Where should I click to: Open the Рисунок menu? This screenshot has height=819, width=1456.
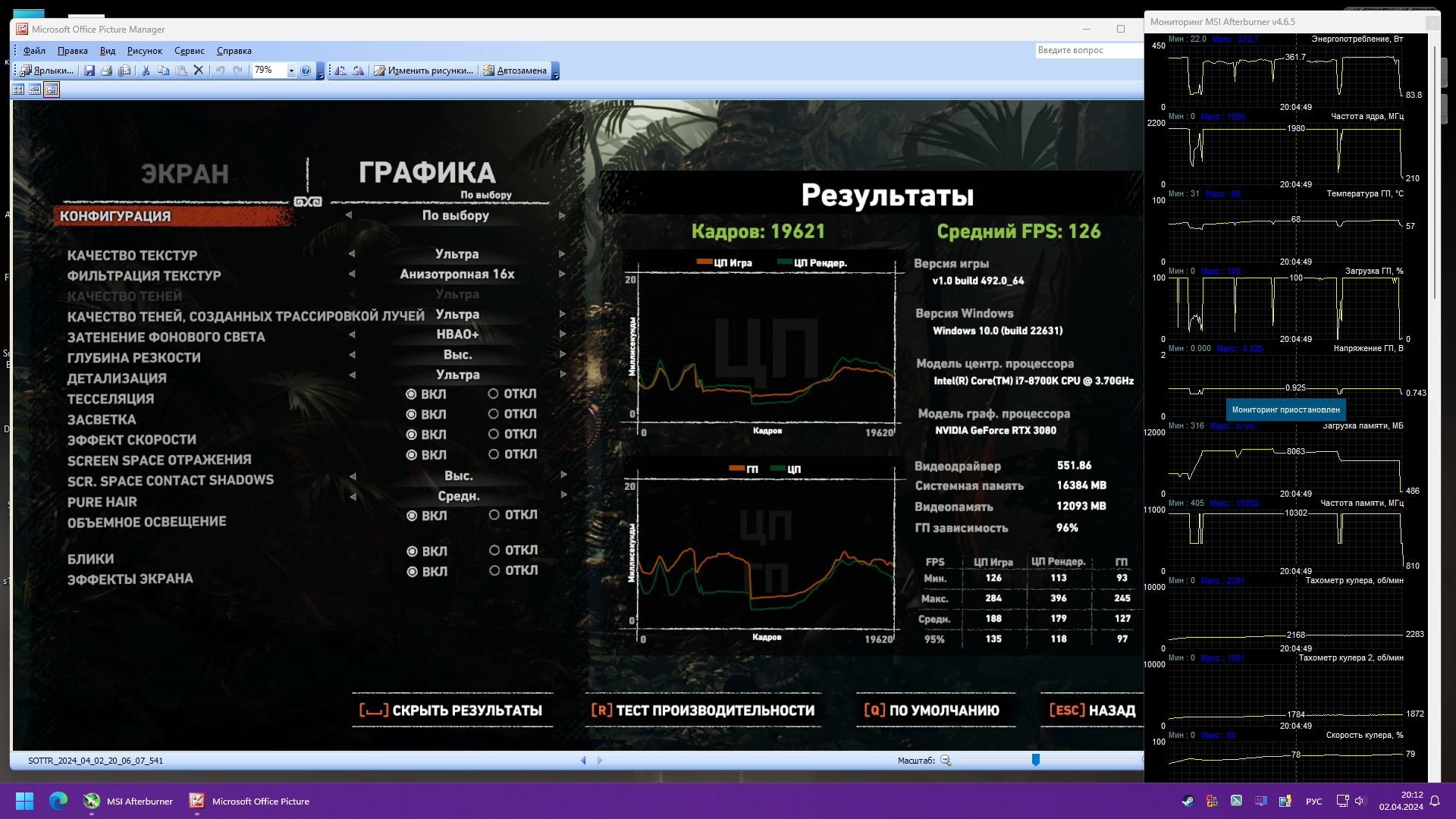(144, 51)
